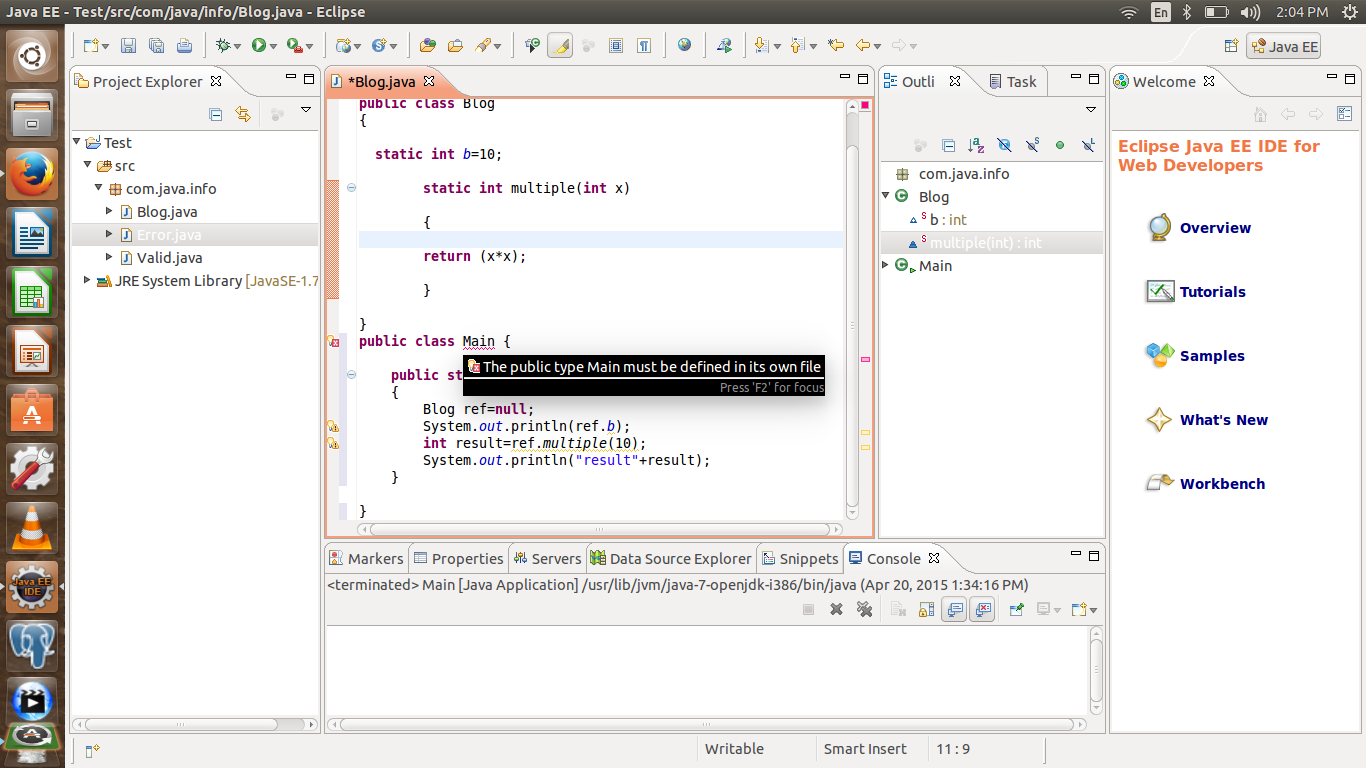Open the Tutorials link in the Welcome page

pyautogui.click(x=1215, y=291)
